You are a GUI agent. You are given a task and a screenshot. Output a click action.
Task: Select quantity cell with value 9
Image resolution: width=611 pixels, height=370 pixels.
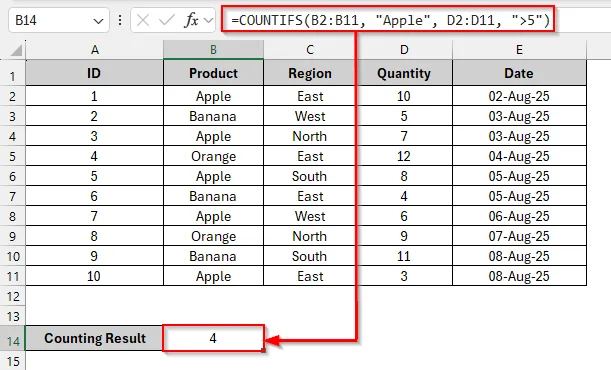point(404,236)
